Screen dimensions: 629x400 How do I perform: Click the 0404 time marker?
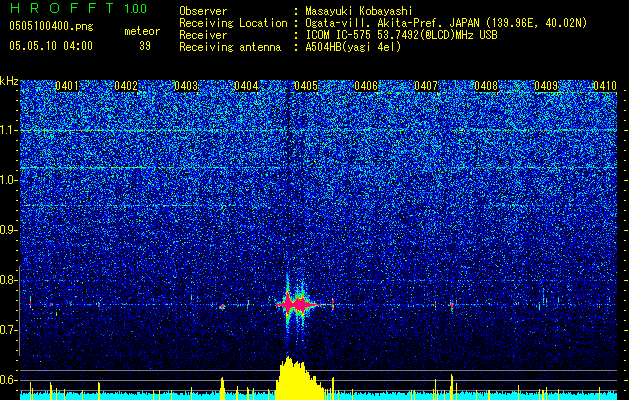pos(246,86)
